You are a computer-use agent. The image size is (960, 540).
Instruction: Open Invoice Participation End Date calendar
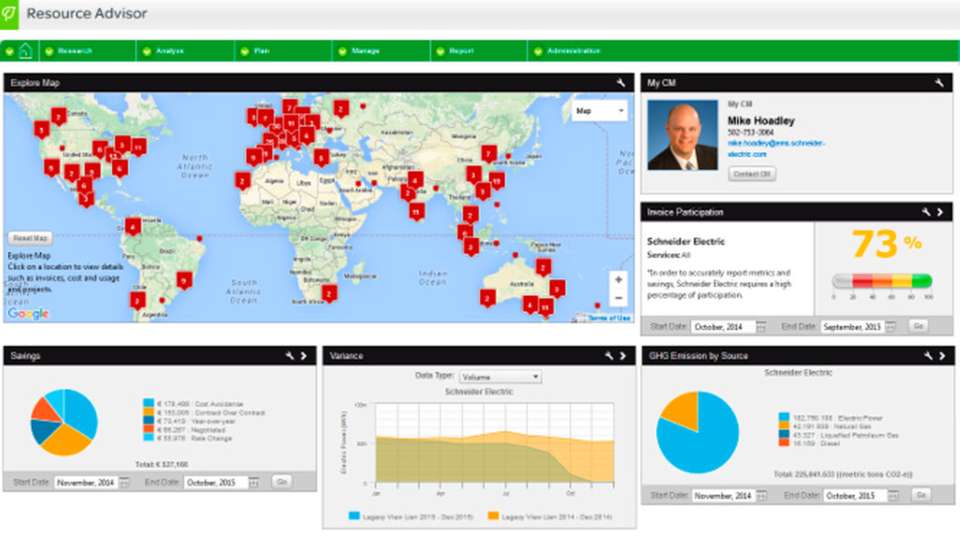[891, 327]
